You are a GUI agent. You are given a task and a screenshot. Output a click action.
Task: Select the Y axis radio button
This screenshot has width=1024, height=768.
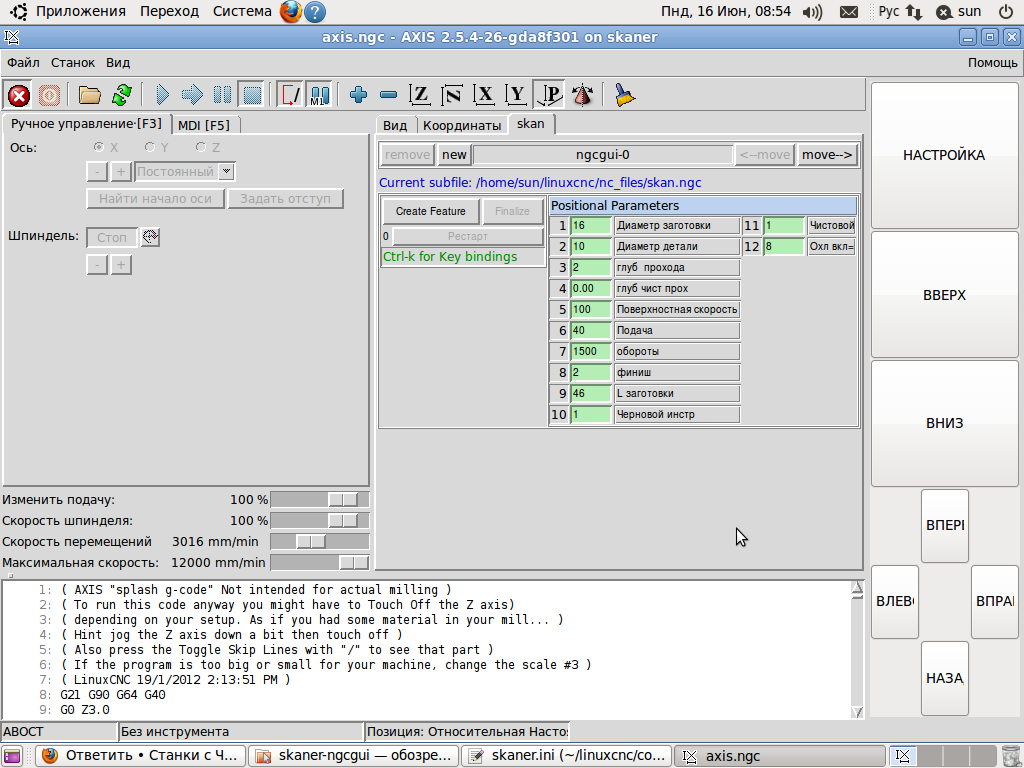(150, 147)
